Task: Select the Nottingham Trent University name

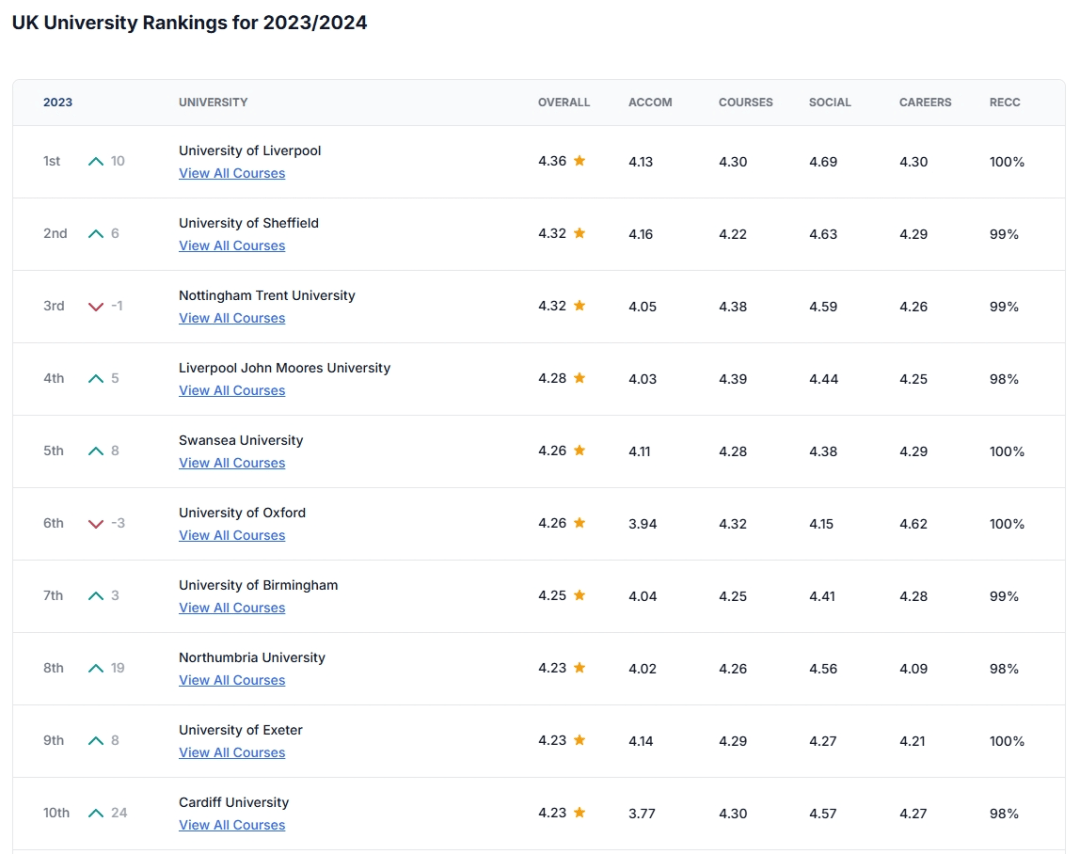Action: (x=267, y=295)
